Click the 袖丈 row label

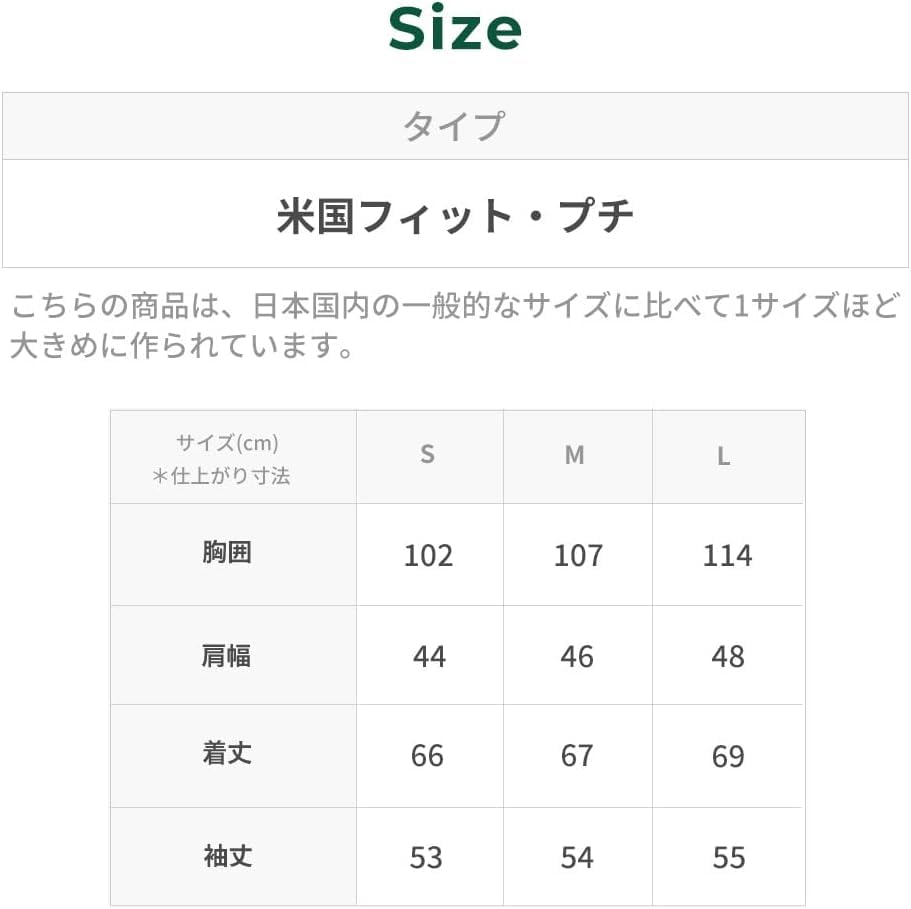tap(227, 857)
